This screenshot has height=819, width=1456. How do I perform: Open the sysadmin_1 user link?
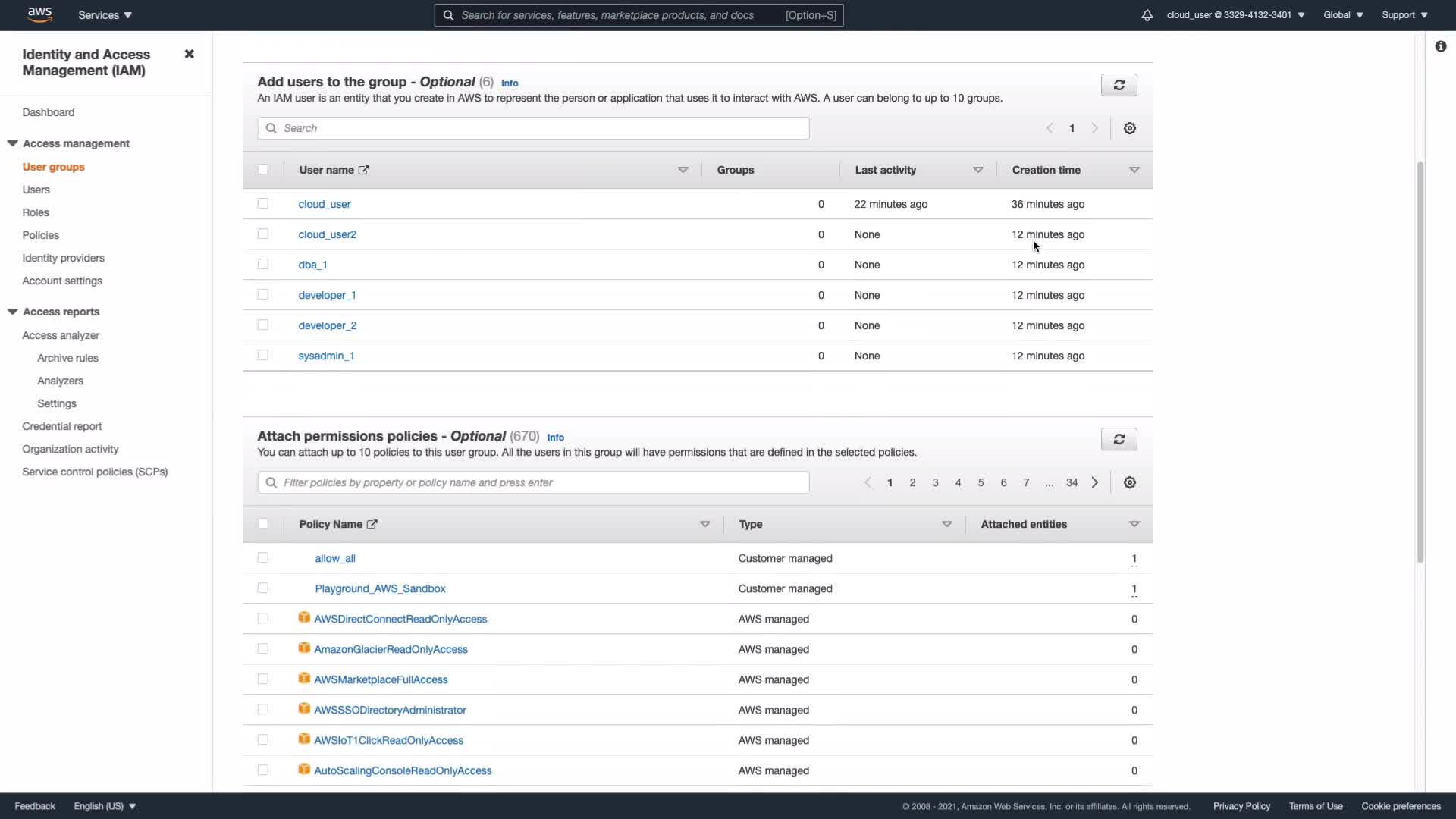(326, 356)
